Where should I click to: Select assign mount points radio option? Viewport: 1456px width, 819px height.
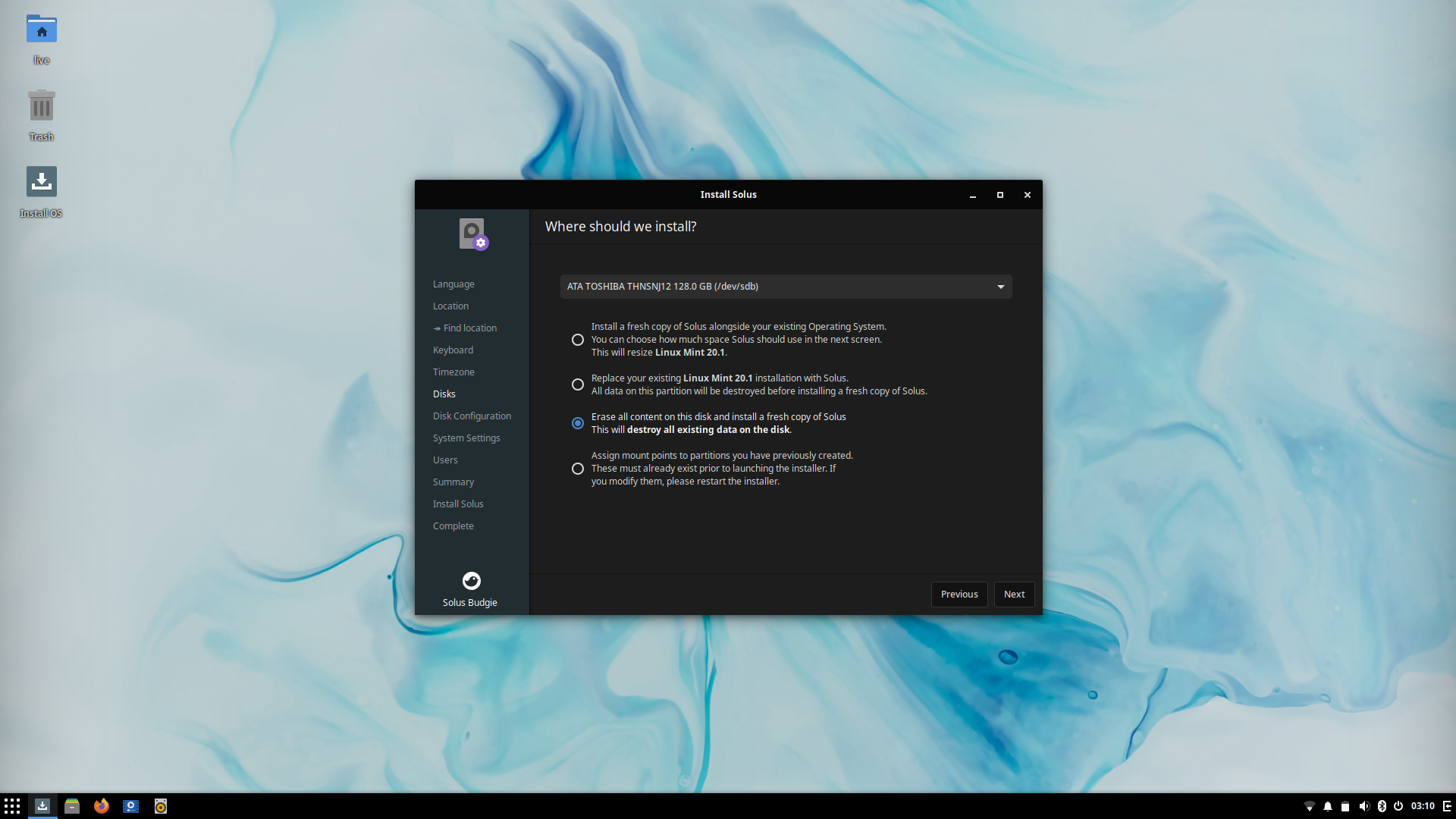pos(578,469)
